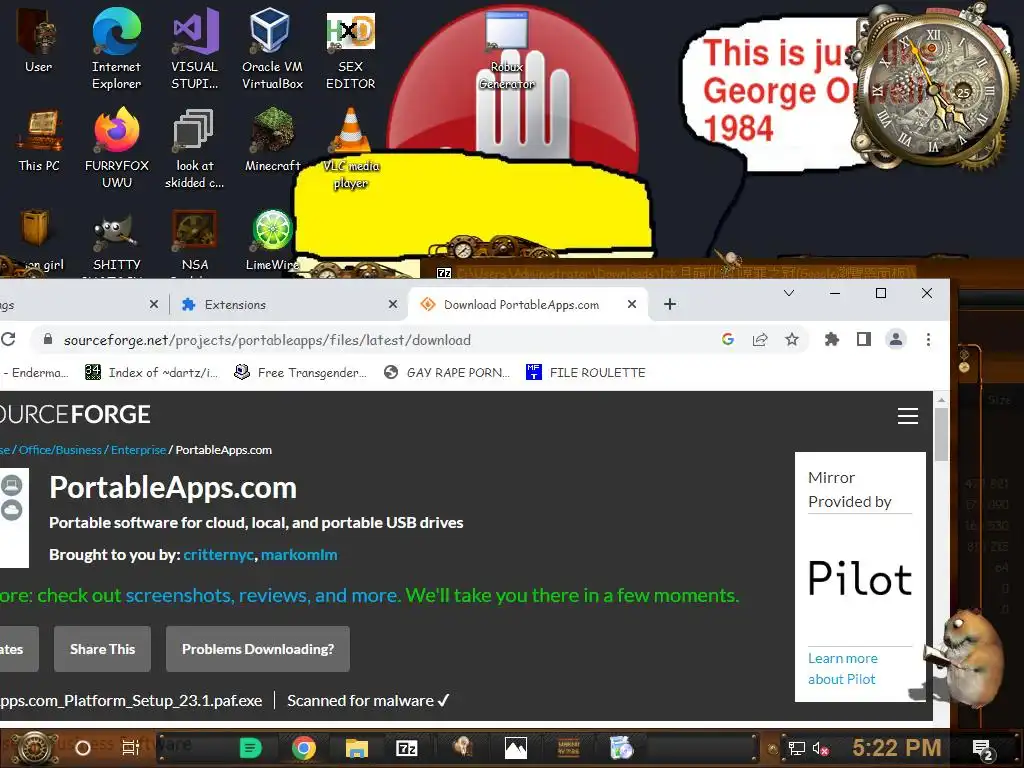Click the Google icon in the address bar

tap(728, 340)
